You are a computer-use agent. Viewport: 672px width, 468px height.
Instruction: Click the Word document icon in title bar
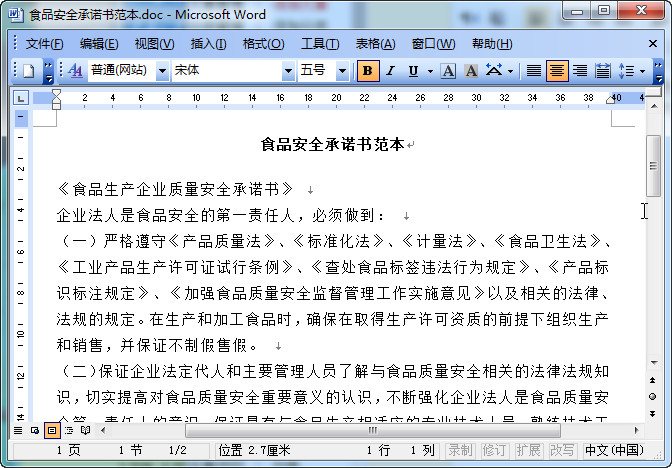15,14
